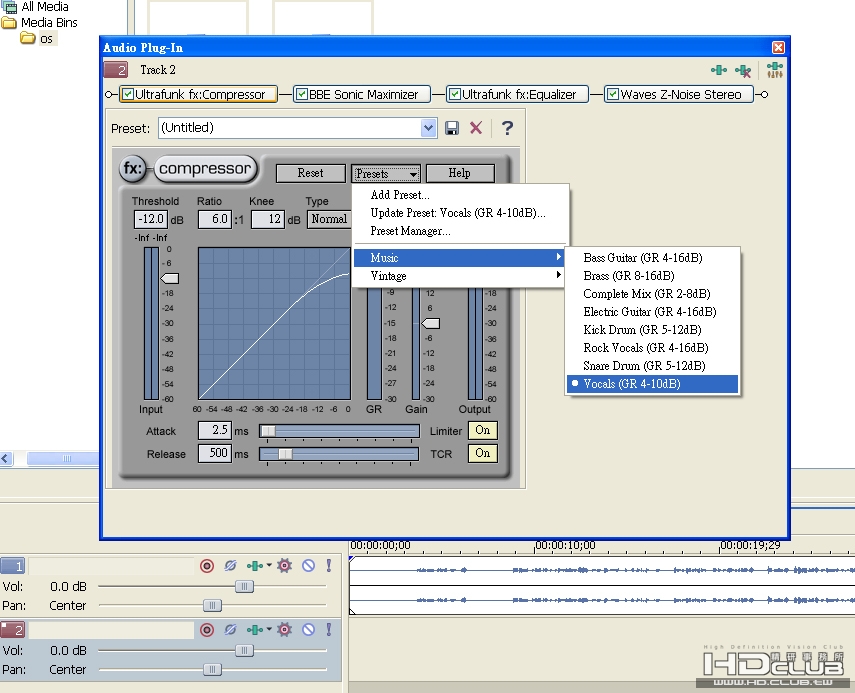Solo track 1 with exclamation icon
Screen dimensions: 855x693
click(x=329, y=565)
